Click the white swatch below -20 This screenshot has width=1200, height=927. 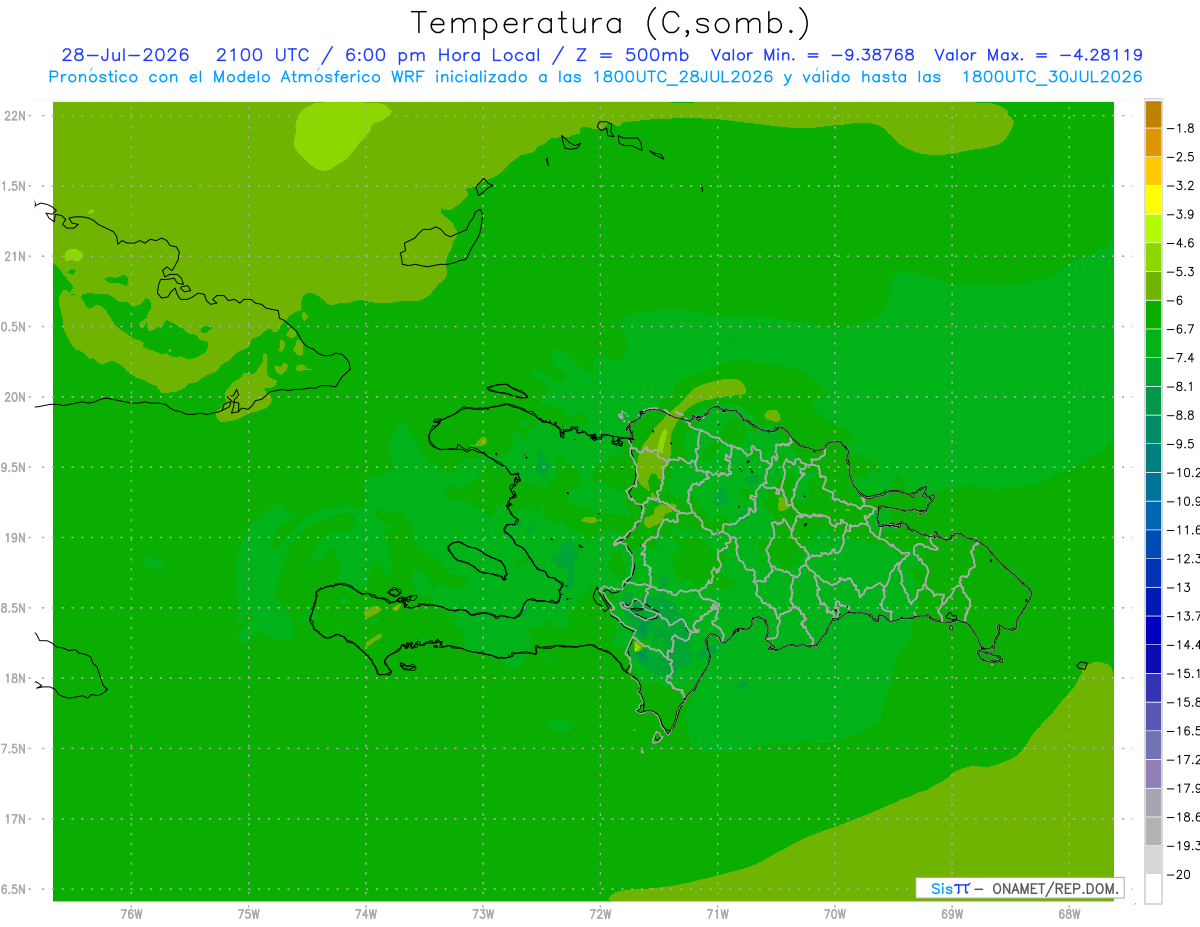tap(1153, 888)
